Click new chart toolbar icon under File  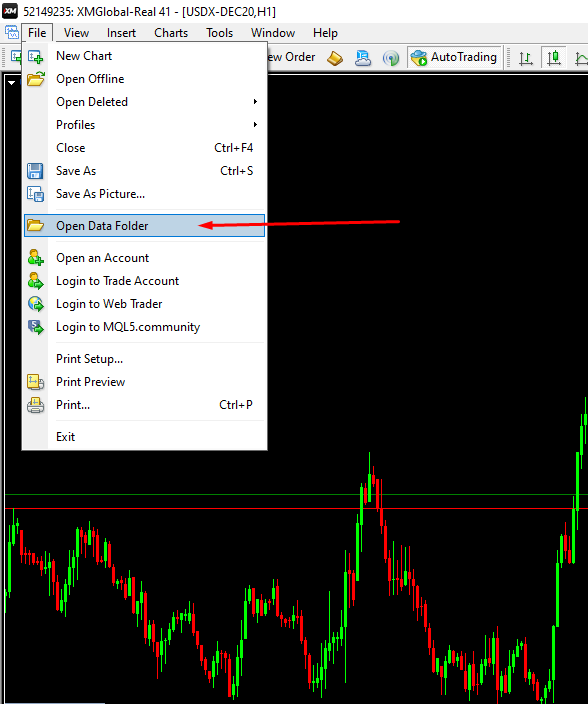(16, 57)
